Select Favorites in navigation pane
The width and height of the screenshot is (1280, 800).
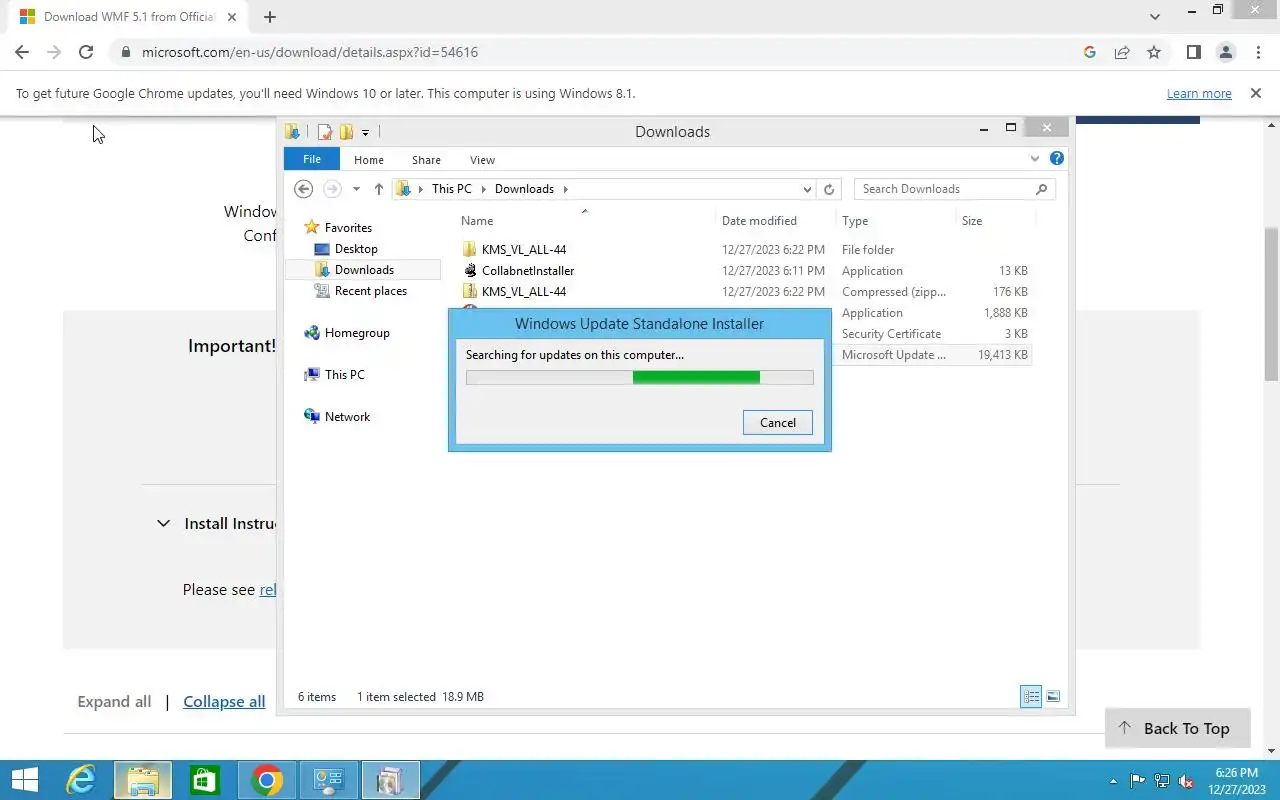[347, 228]
